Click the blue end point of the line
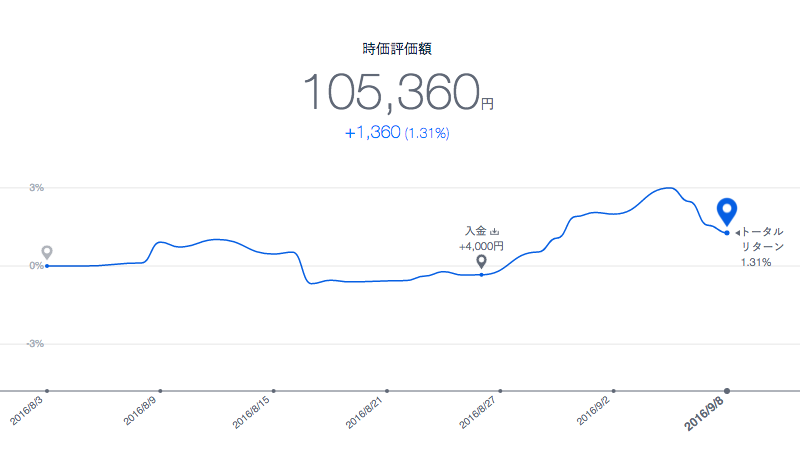Screen dimensions: 800x450 (x=727, y=233)
